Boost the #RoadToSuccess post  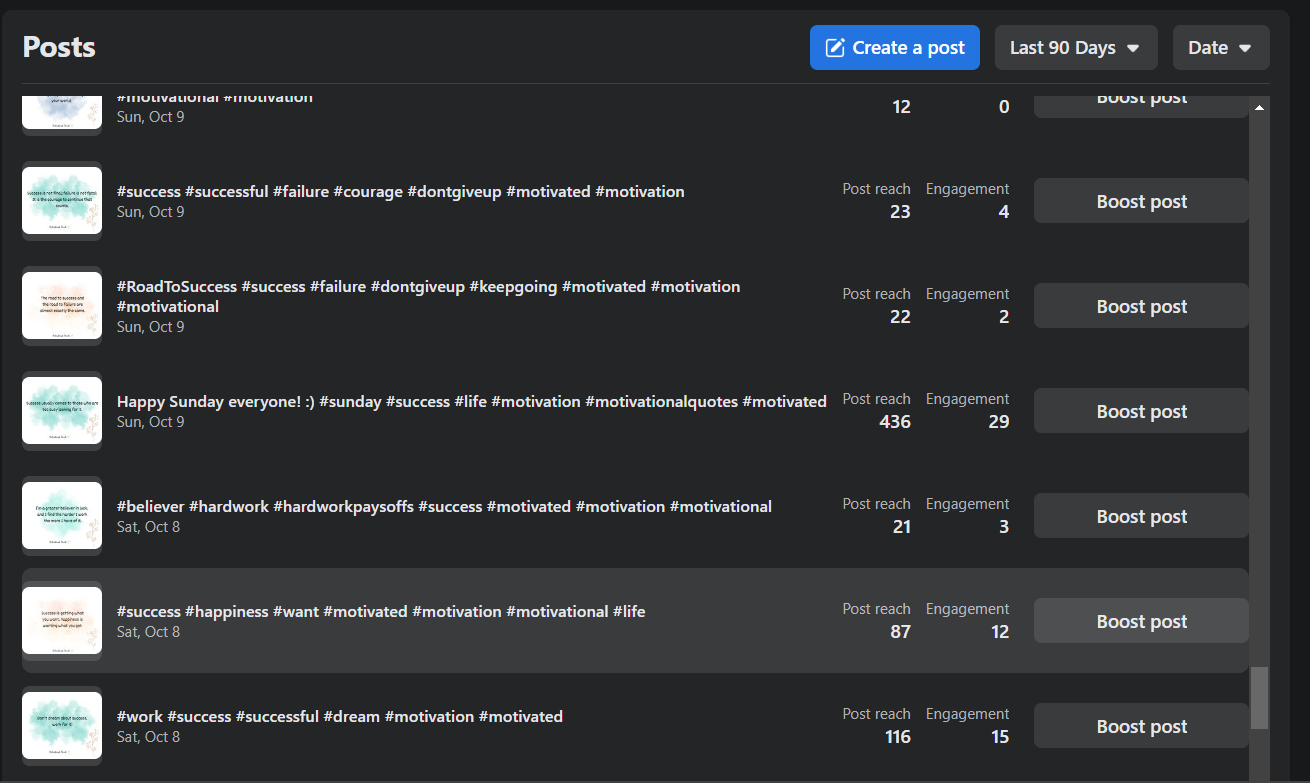click(1141, 306)
